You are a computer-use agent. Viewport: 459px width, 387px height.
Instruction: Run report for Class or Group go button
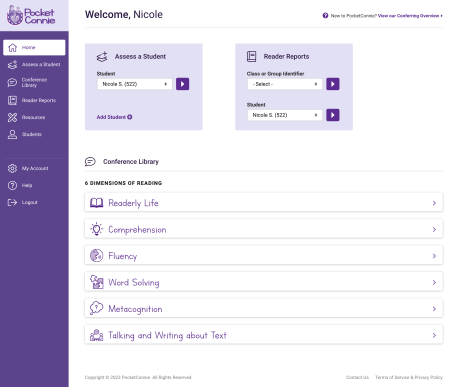(333, 84)
